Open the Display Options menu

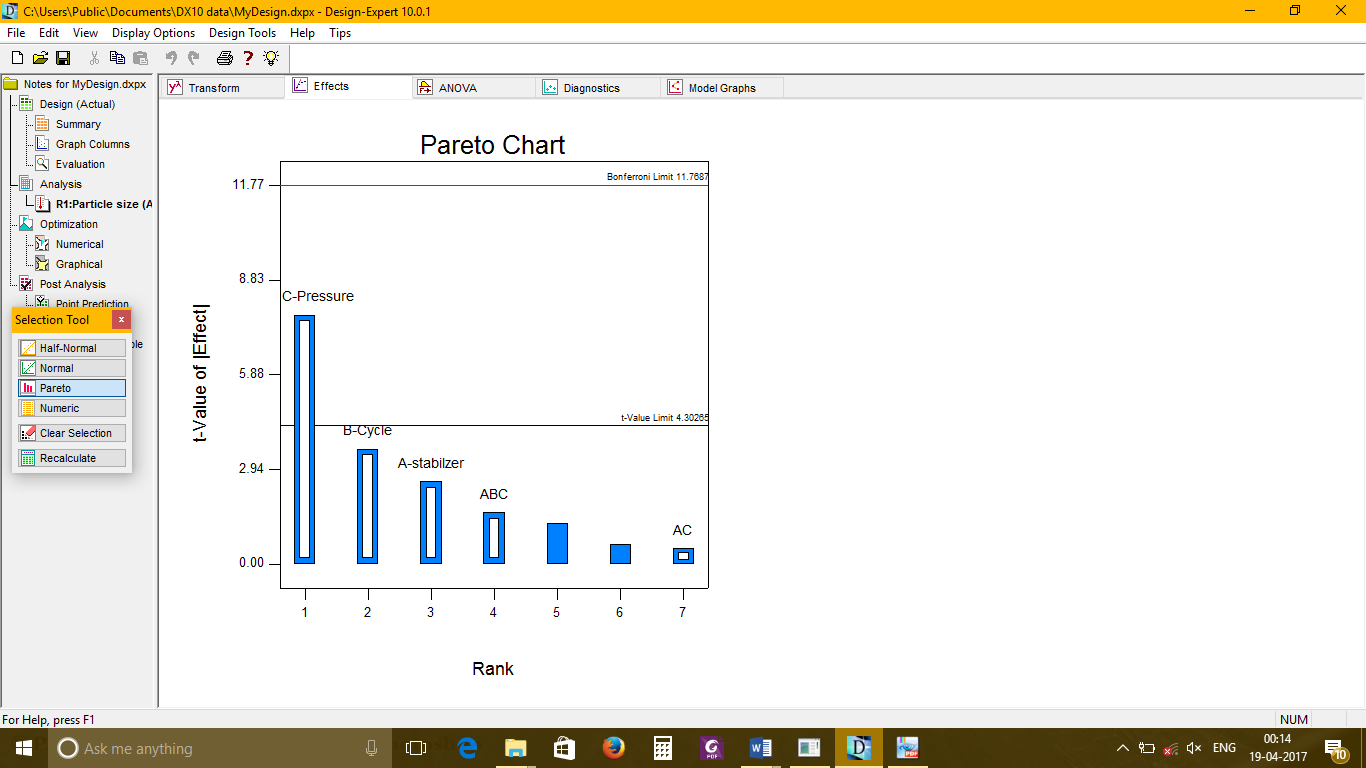click(x=153, y=33)
